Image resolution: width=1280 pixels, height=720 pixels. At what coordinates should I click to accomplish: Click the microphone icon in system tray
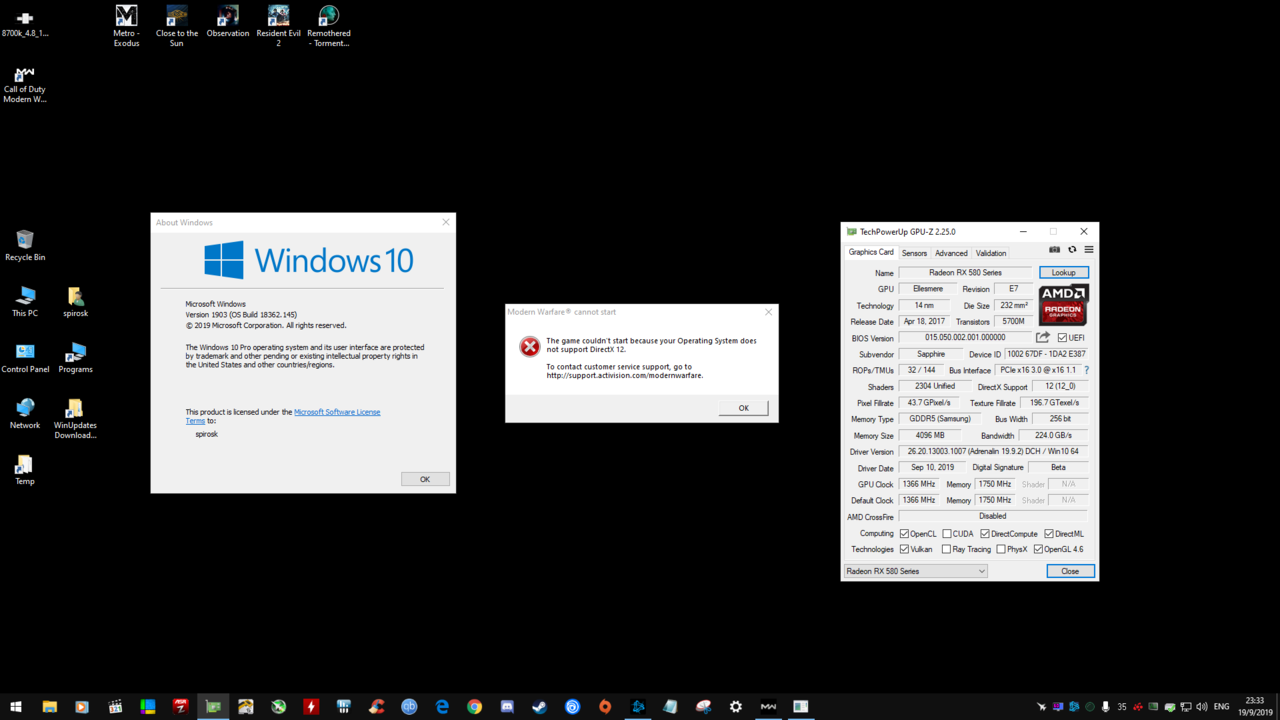(x=1105, y=707)
